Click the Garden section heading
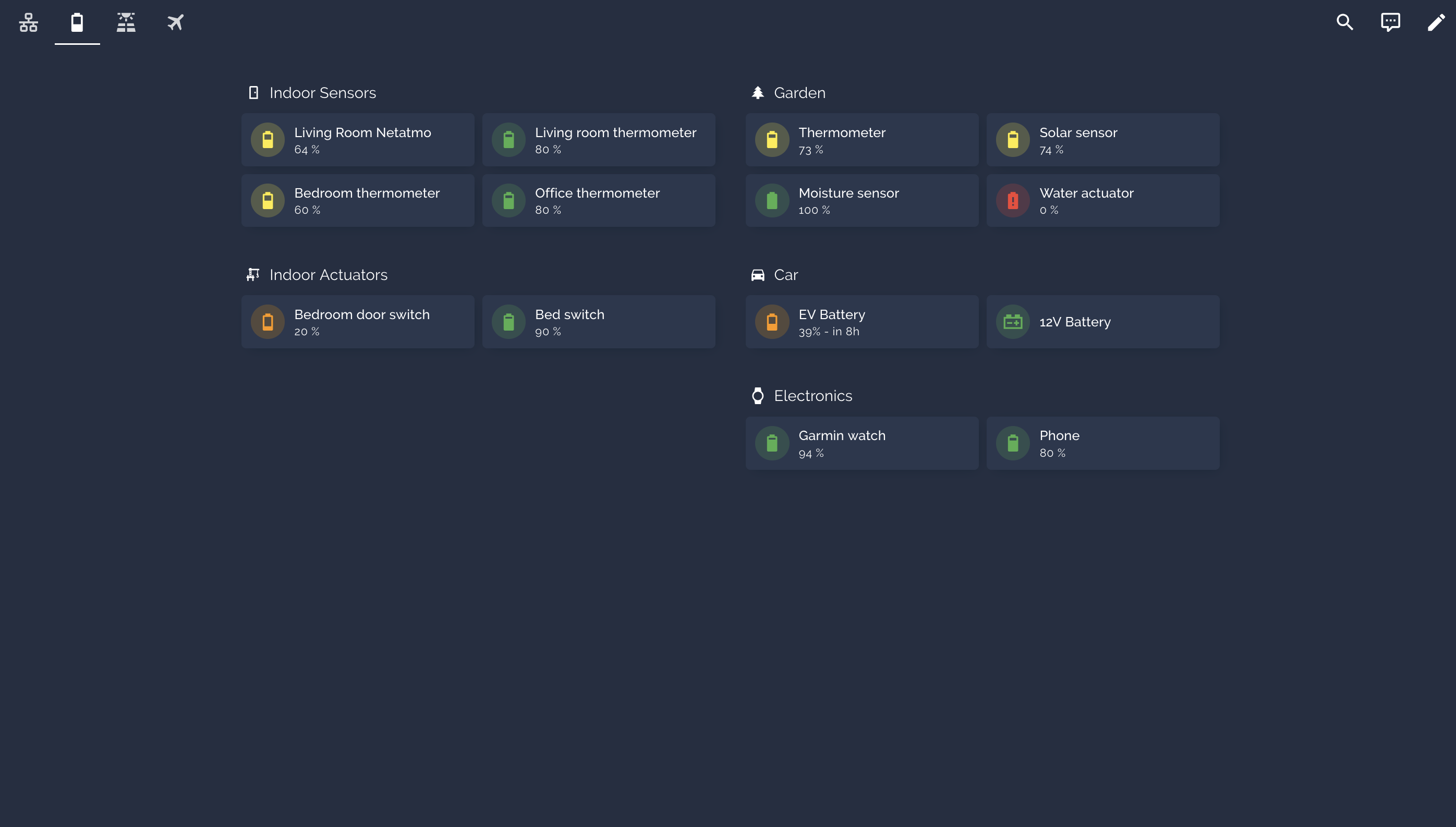Viewport: 1456px width, 827px height. pyautogui.click(x=799, y=93)
